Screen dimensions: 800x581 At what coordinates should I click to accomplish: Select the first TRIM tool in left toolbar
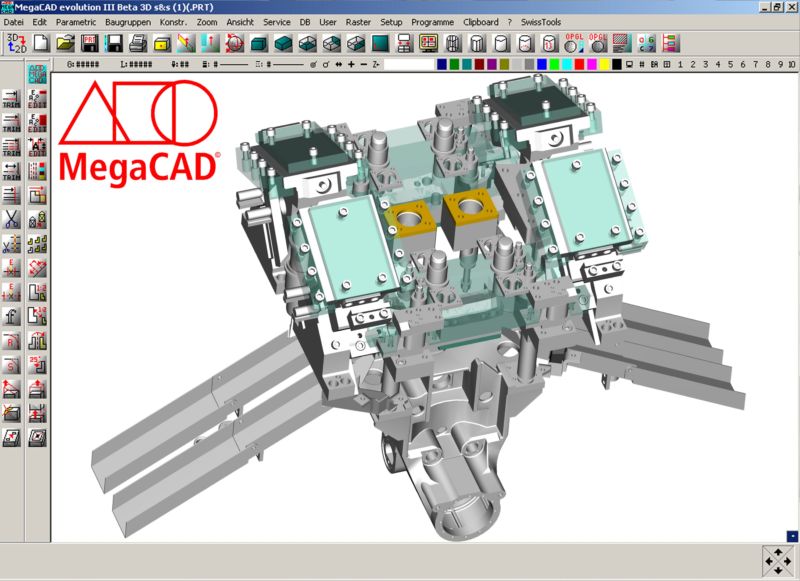coord(13,99)
